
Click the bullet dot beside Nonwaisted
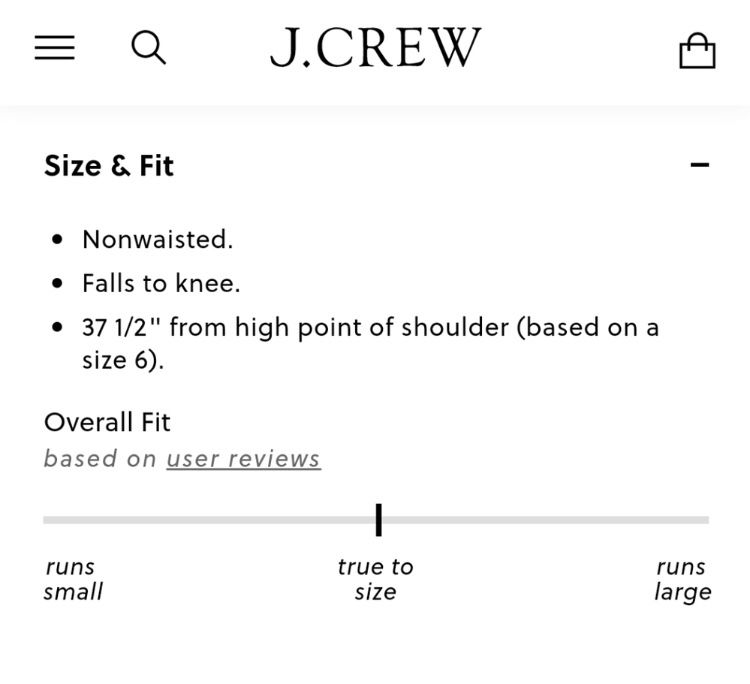coord(57,239)
